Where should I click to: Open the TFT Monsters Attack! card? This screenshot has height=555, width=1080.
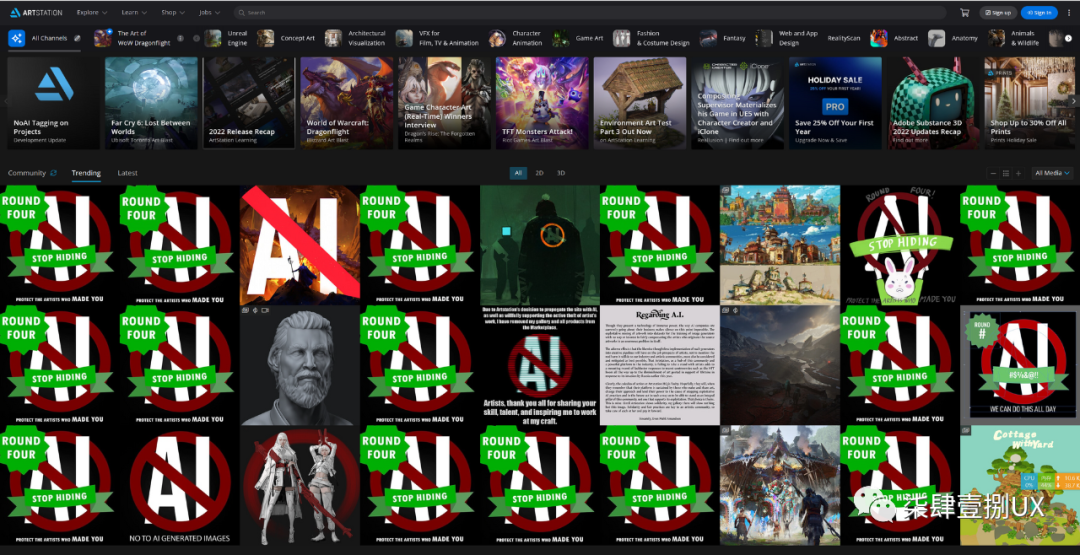(542, 103)
